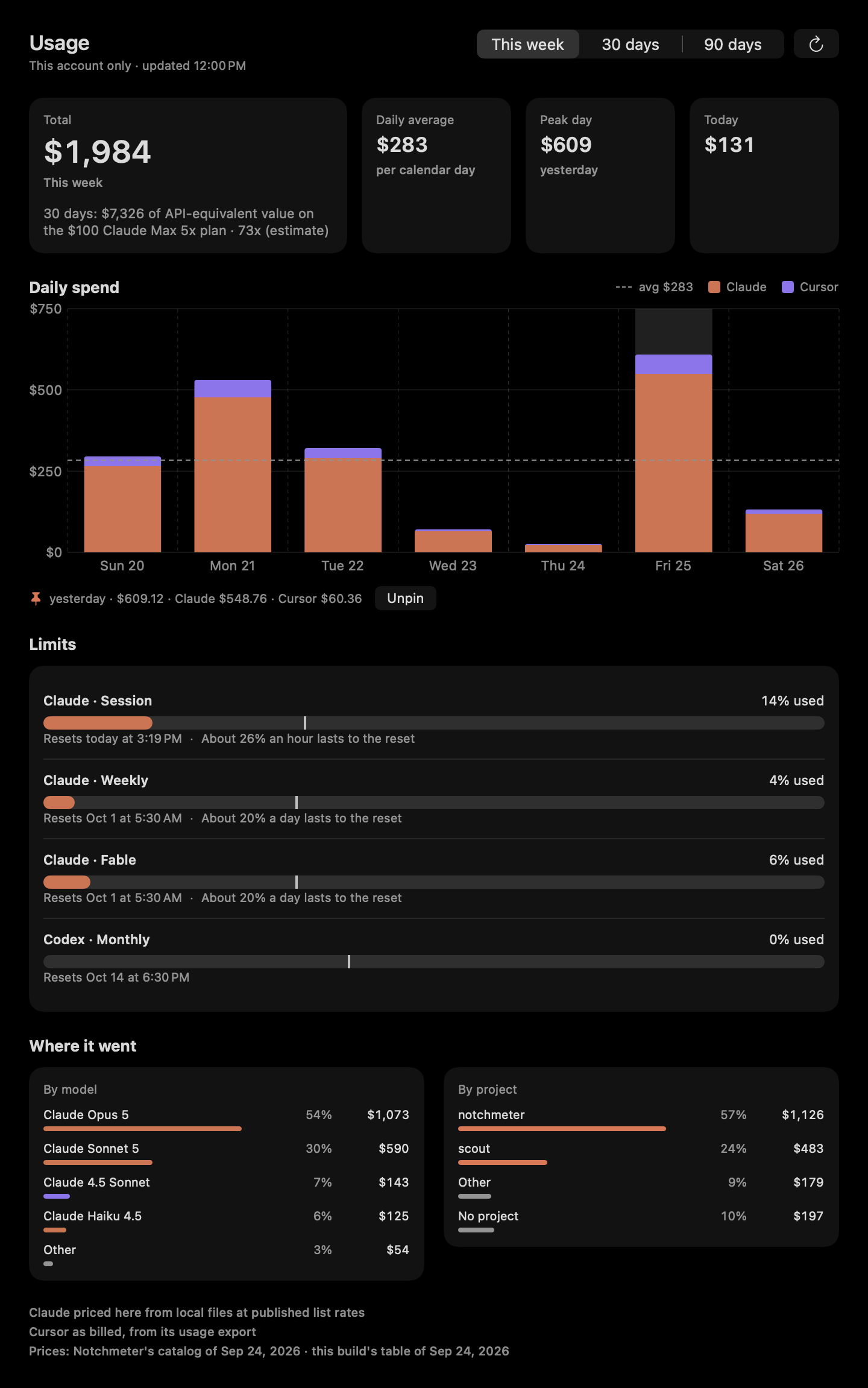The height and width of the screenshot is (1388, 868).
Task: Click the 'avg $283' legend label
Action: (665, 287)
